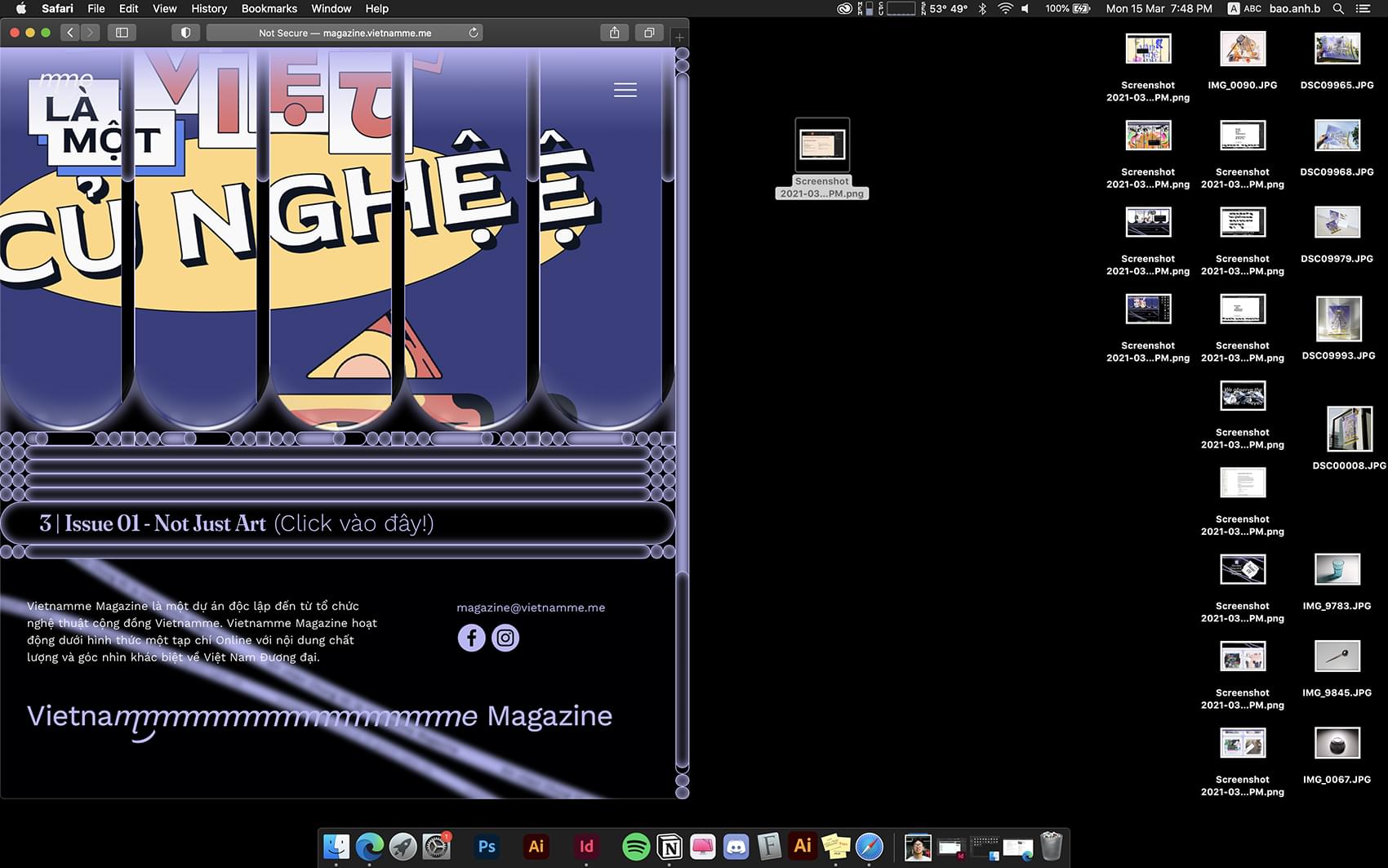Open the History menu

pyautogui.click(x=209, y=8)
